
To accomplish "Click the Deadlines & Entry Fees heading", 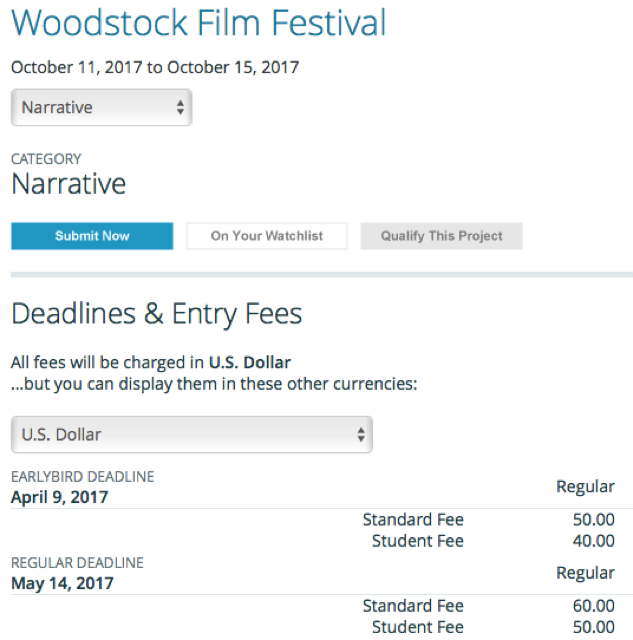I will tap(156, 314).
